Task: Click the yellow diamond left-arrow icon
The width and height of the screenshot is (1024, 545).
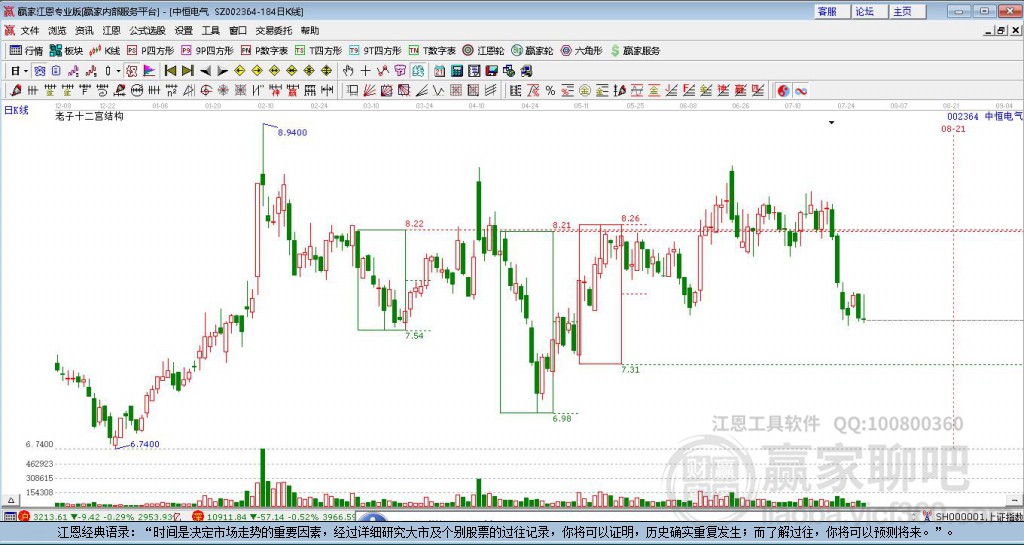Action: coord(240,70)
